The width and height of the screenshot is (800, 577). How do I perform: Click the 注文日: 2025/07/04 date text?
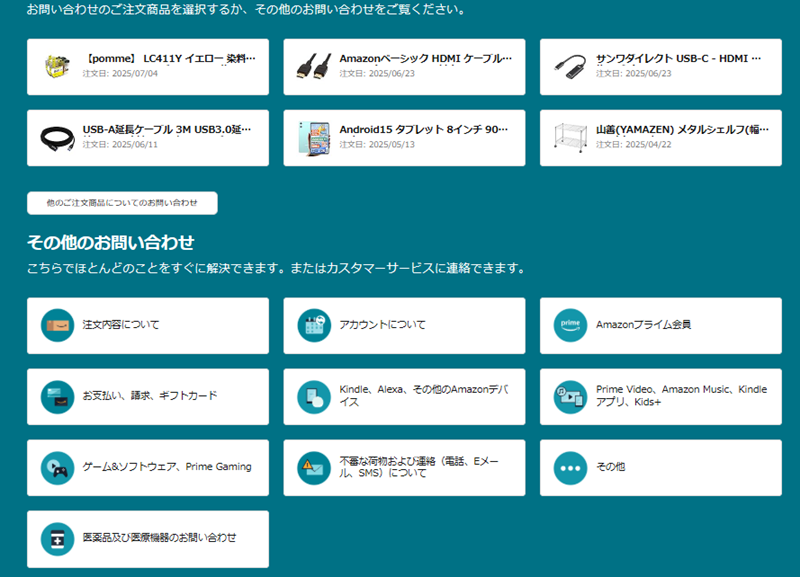tap(120, 73)
